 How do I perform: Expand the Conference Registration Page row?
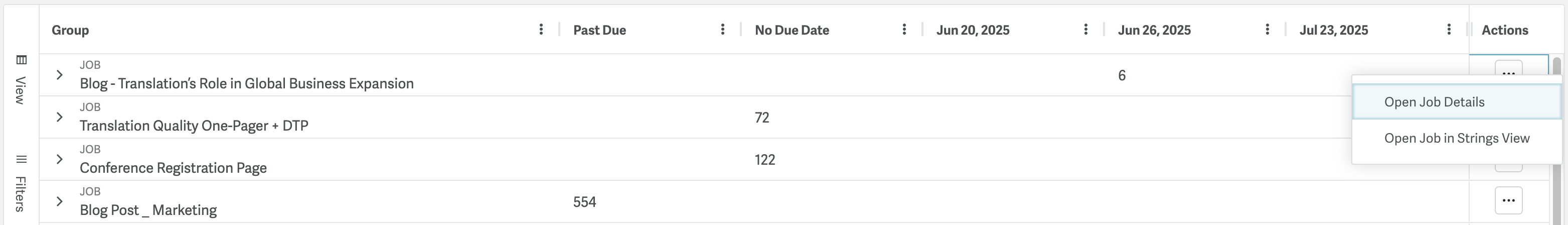[x=59, y=159]
